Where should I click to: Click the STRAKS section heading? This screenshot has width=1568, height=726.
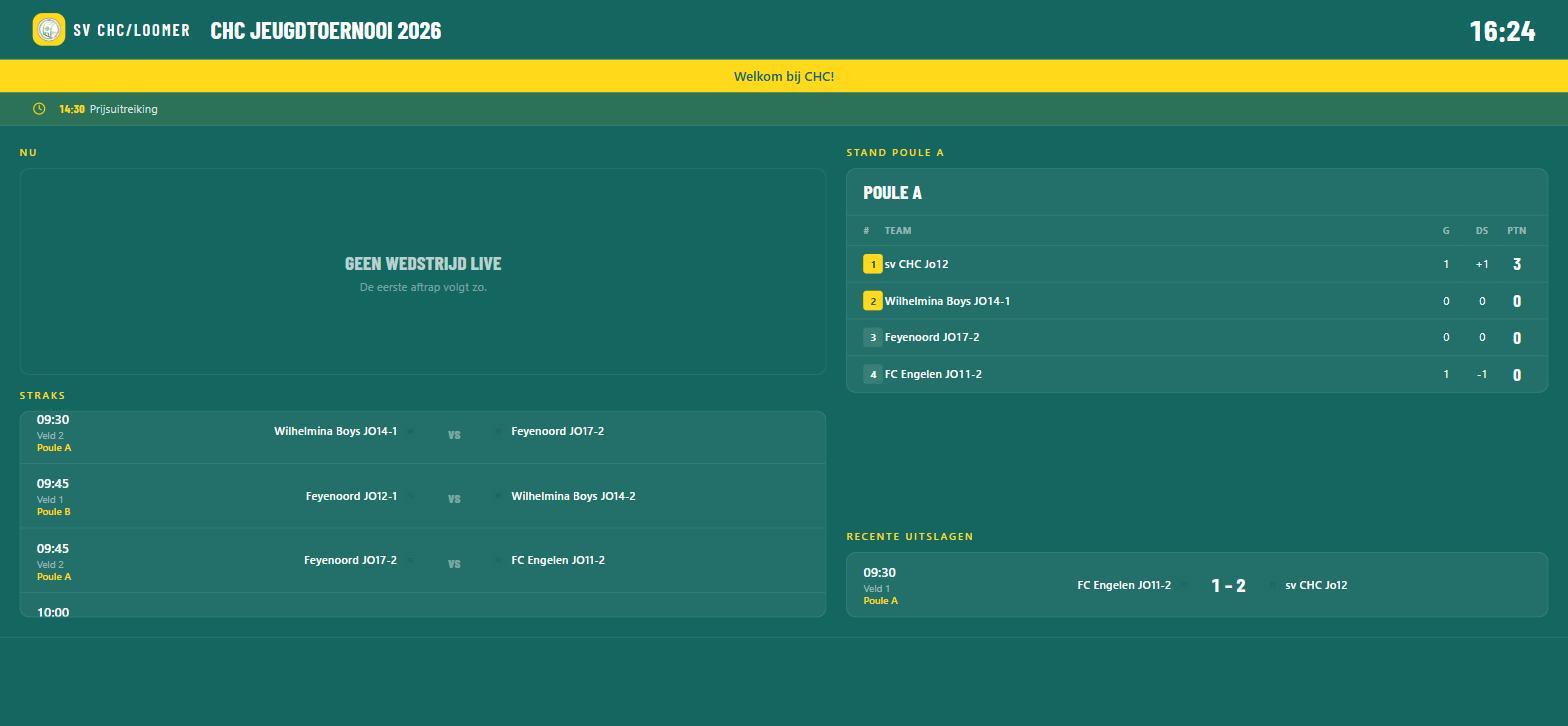tap(42, 395)
